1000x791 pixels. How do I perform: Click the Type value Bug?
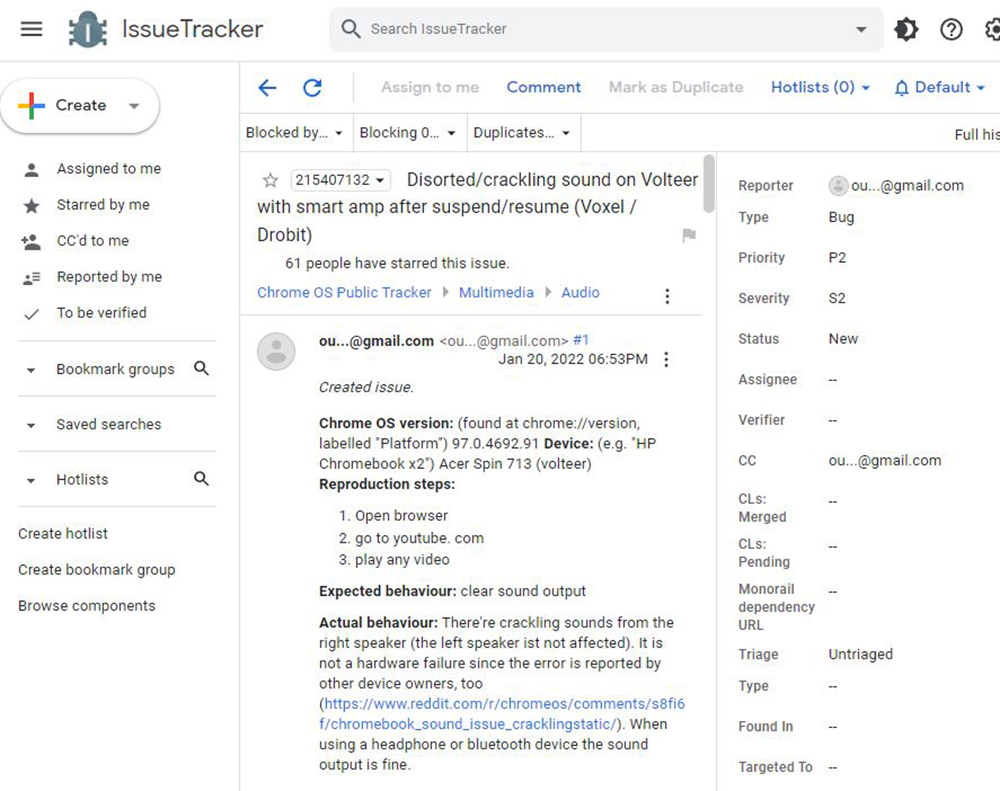coord(841,217)
